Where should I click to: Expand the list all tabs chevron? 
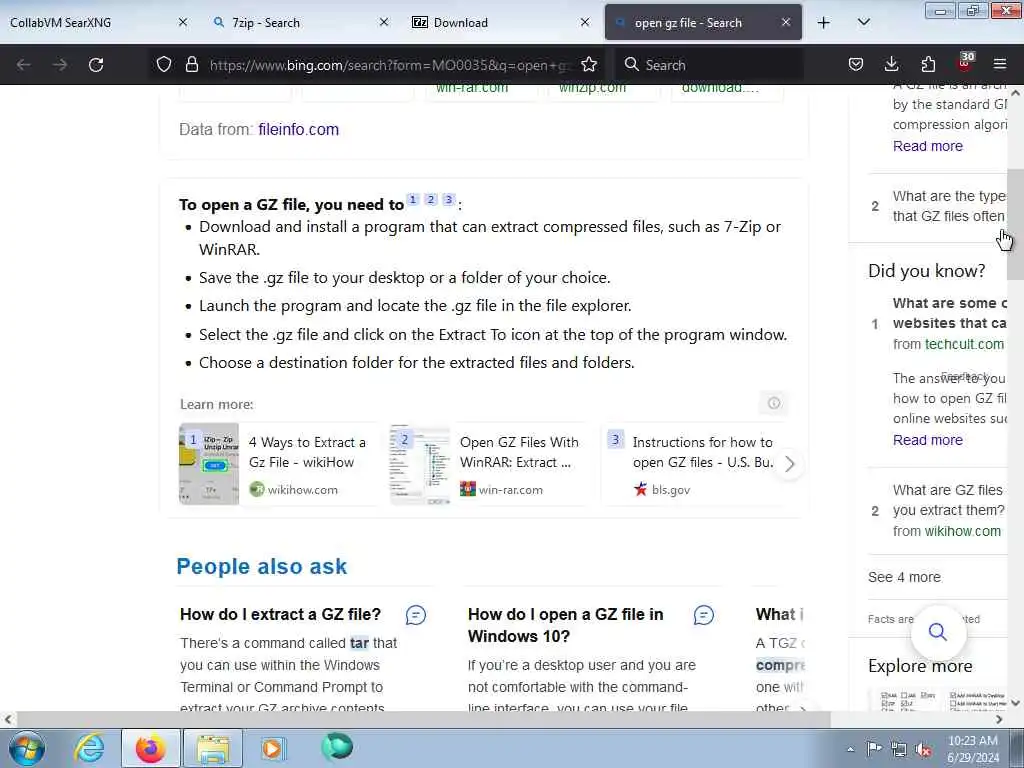(x=863, y=22)
